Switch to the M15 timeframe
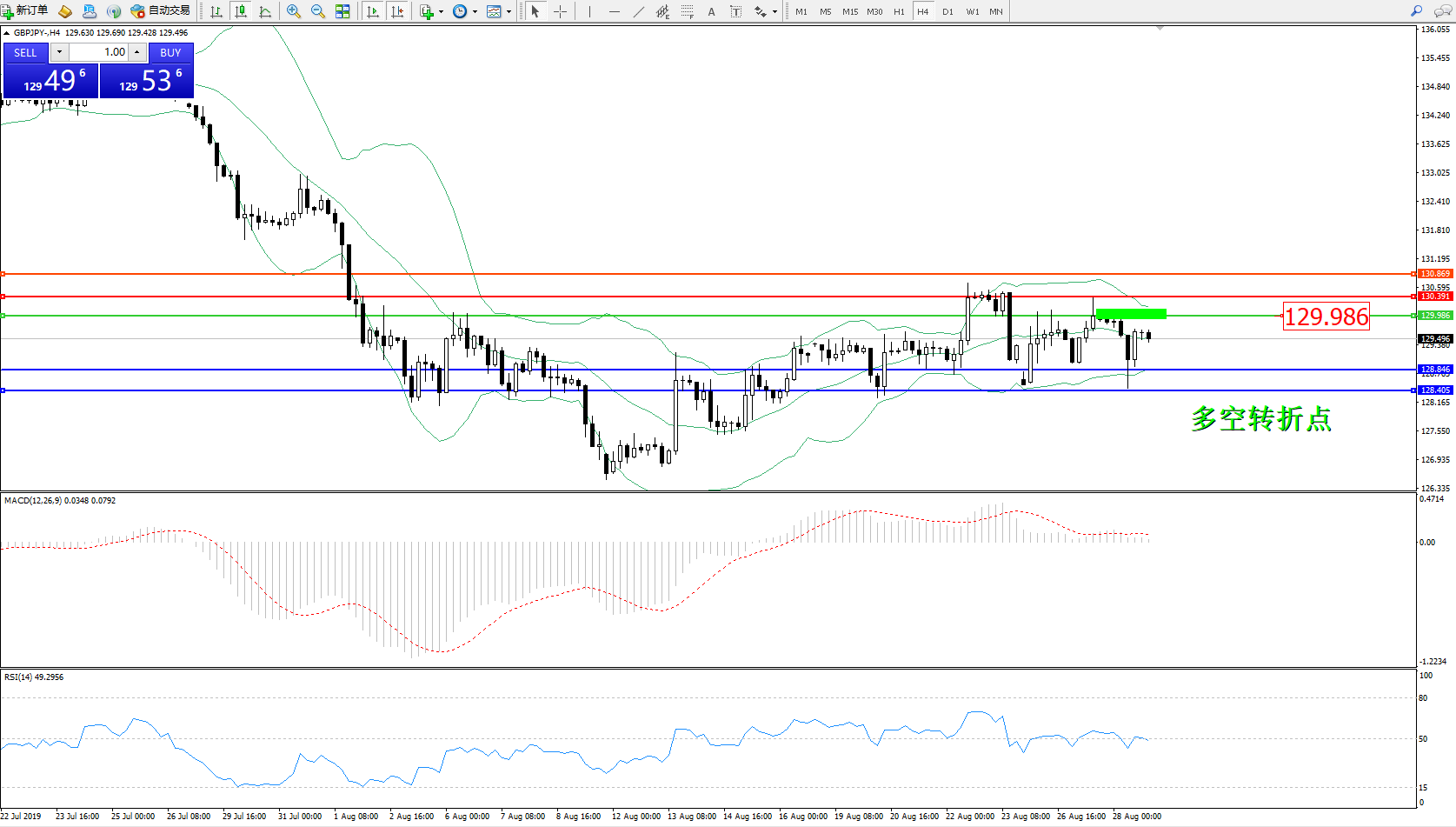 click(849, 11)
